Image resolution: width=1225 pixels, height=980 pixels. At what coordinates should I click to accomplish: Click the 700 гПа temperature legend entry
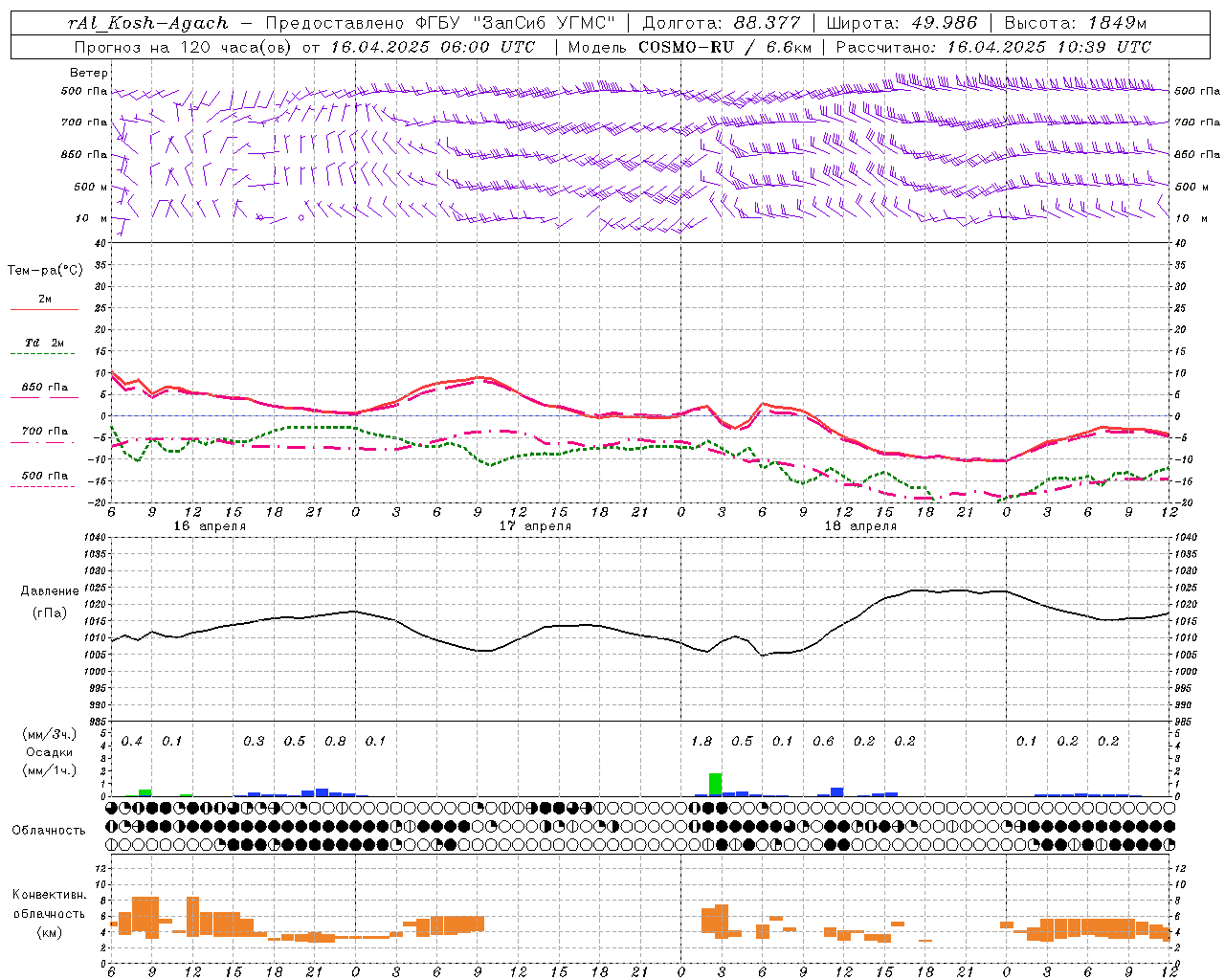point(44,432)
